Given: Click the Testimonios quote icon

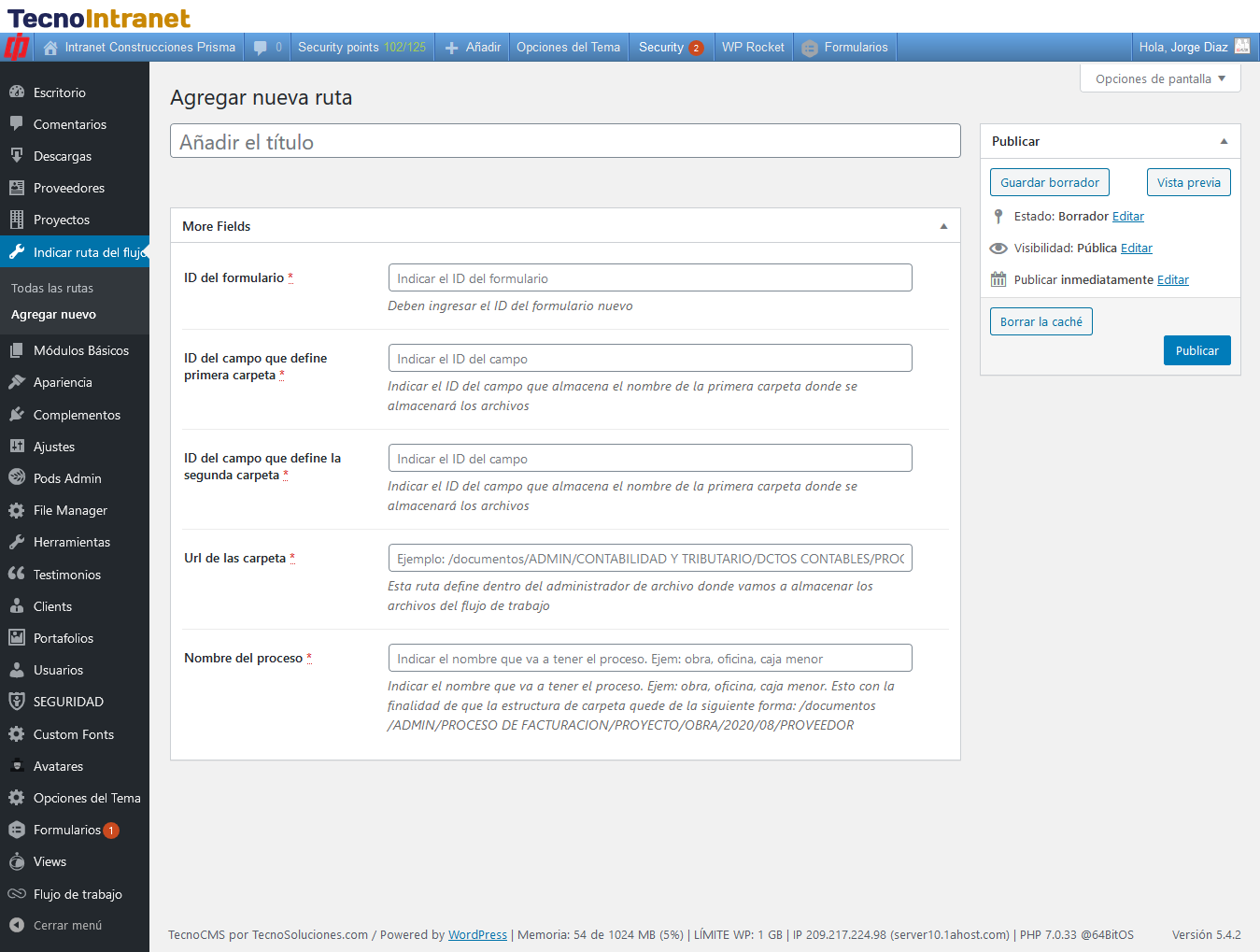Looking at the screenshot, I should point(17,575).
